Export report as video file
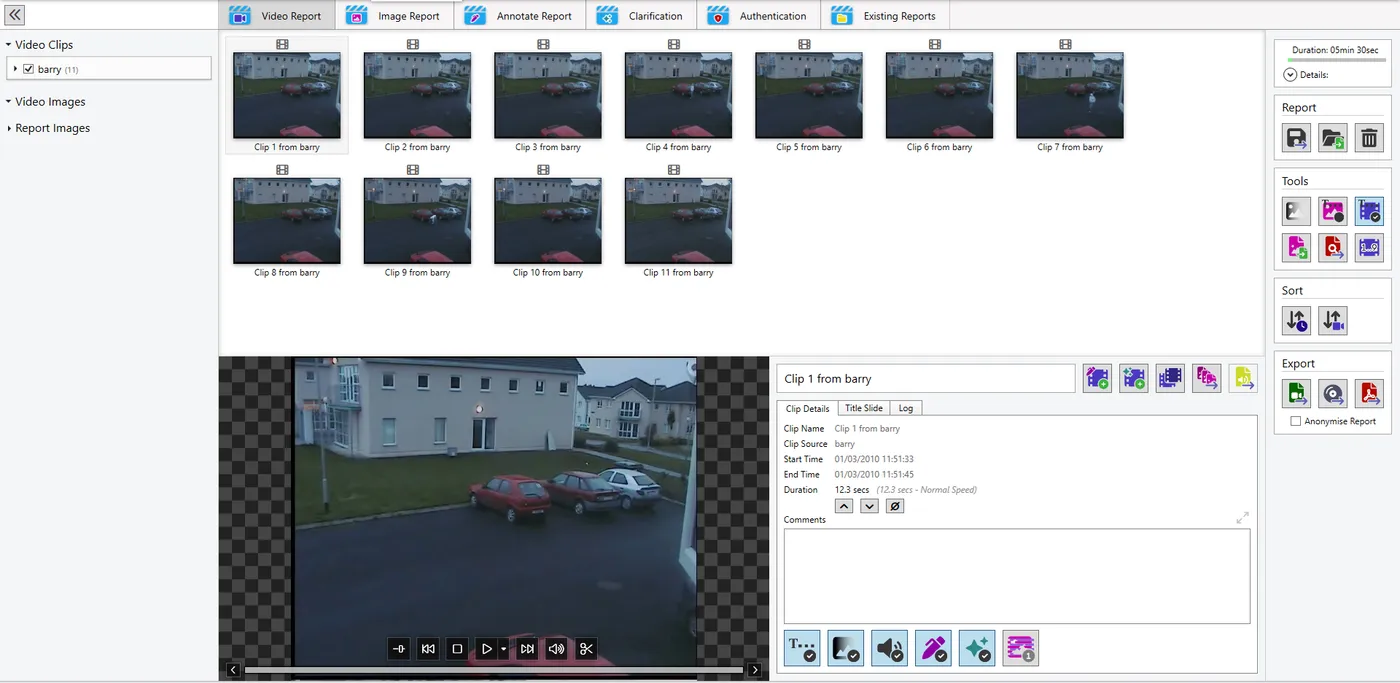This screenshot has width=1400, height=683. click(x=1296, y=393)
